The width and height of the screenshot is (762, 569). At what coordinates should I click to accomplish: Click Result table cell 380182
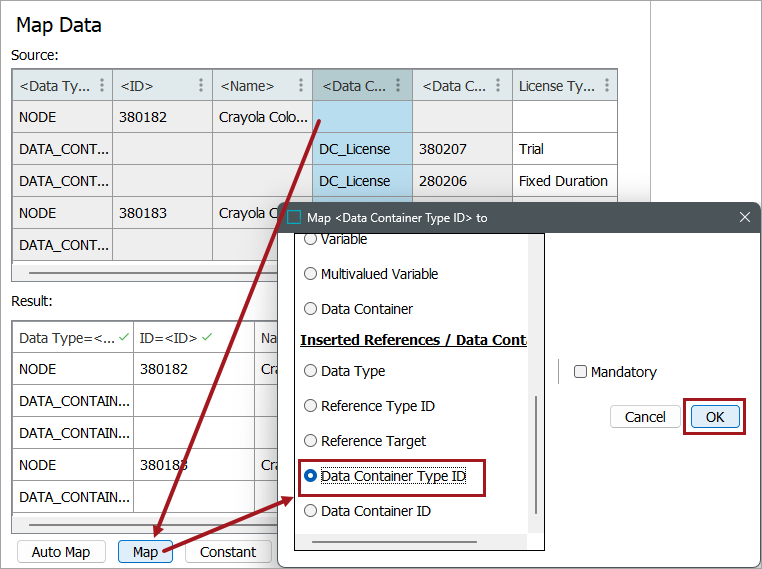194,369
